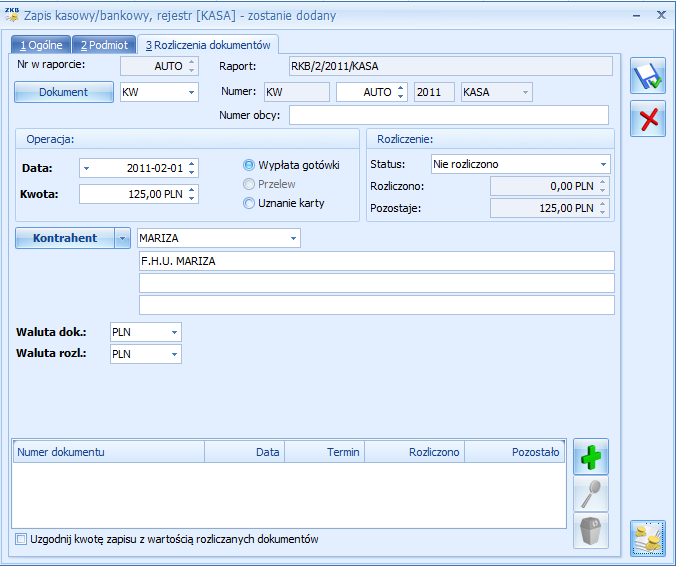Expand the Kontrahent button arrow
Image resolution: width=676 pixels, height=566 pixels.
(122, 238)
